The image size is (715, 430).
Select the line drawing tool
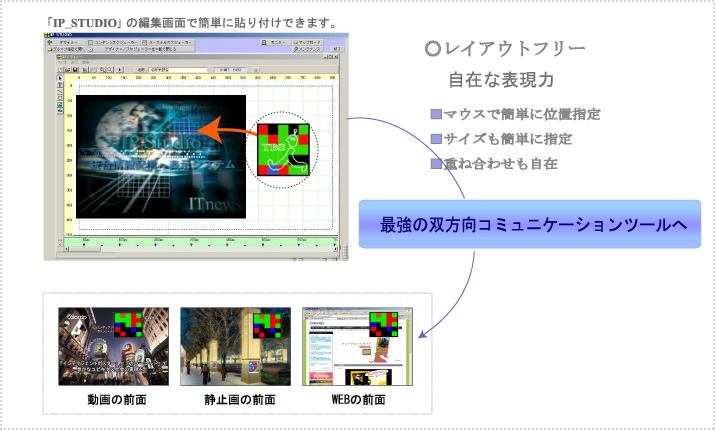tap(60, 92)
